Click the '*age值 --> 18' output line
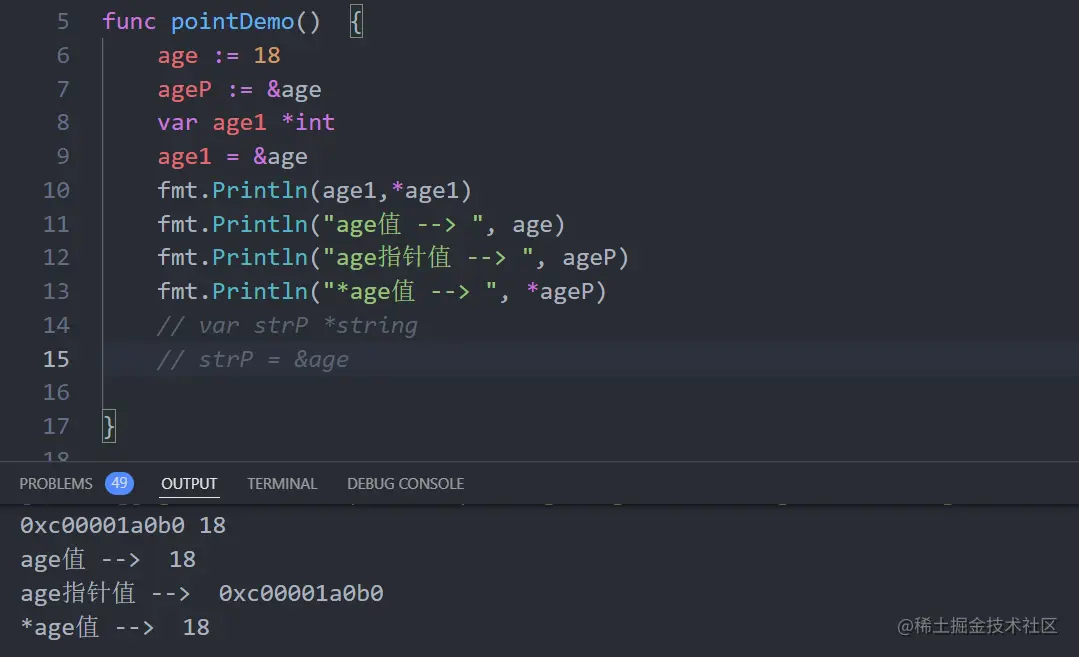The width and height of the screenshot is (1079, 657). point(115,627)
